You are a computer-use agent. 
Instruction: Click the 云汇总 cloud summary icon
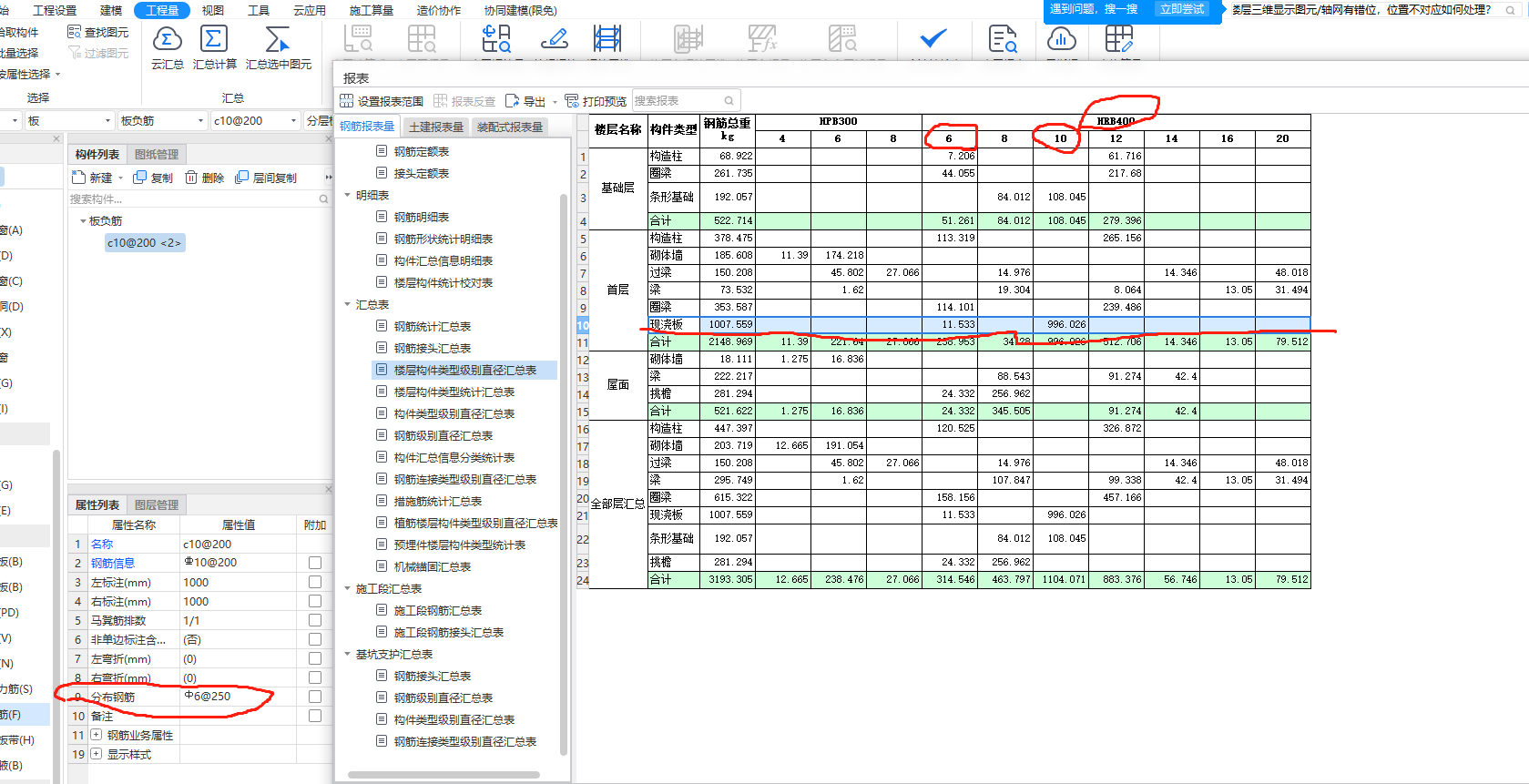coord(167,40)
